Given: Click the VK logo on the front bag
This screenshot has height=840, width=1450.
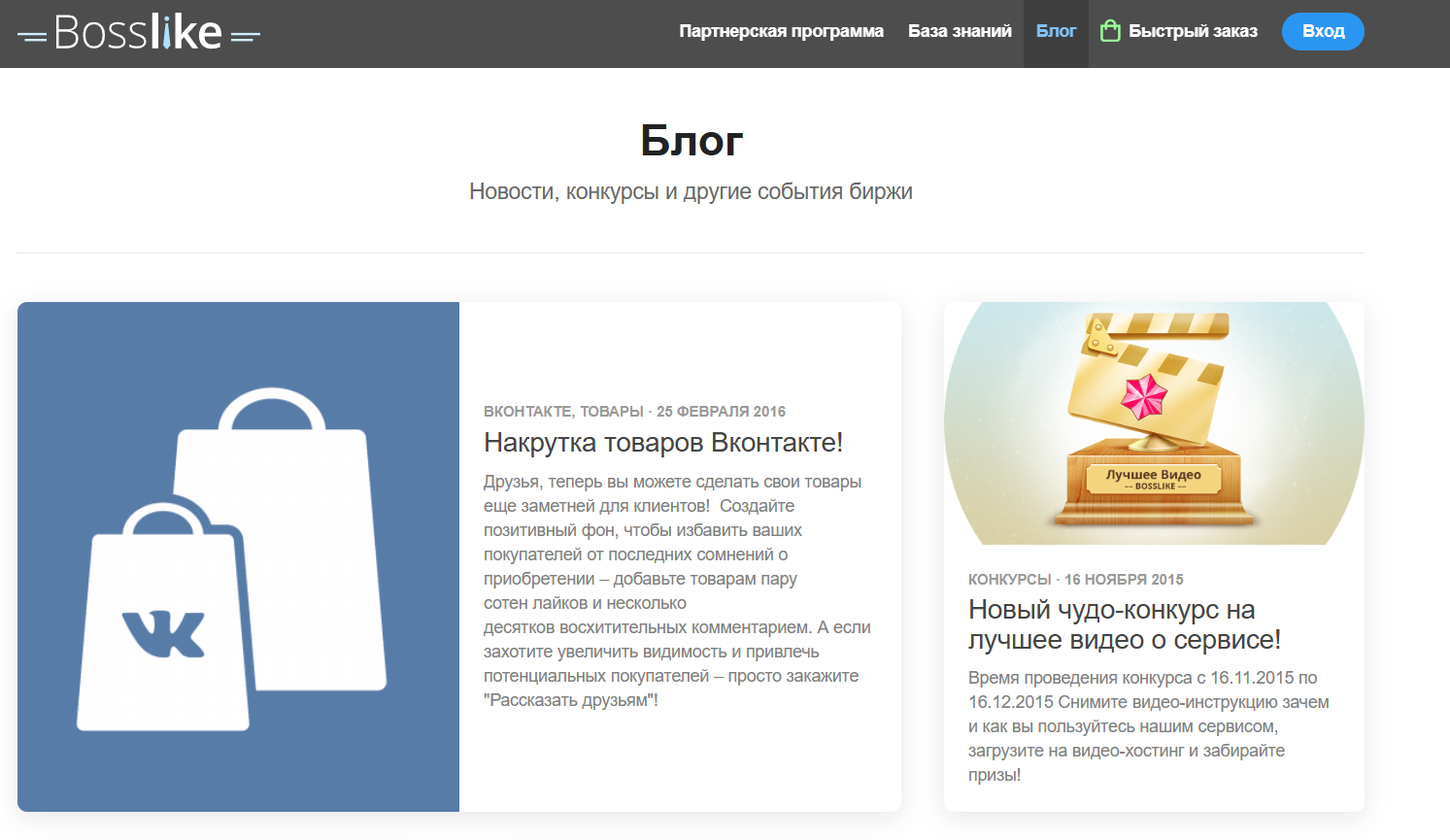Looking at the screenshot, I should 163,634.
